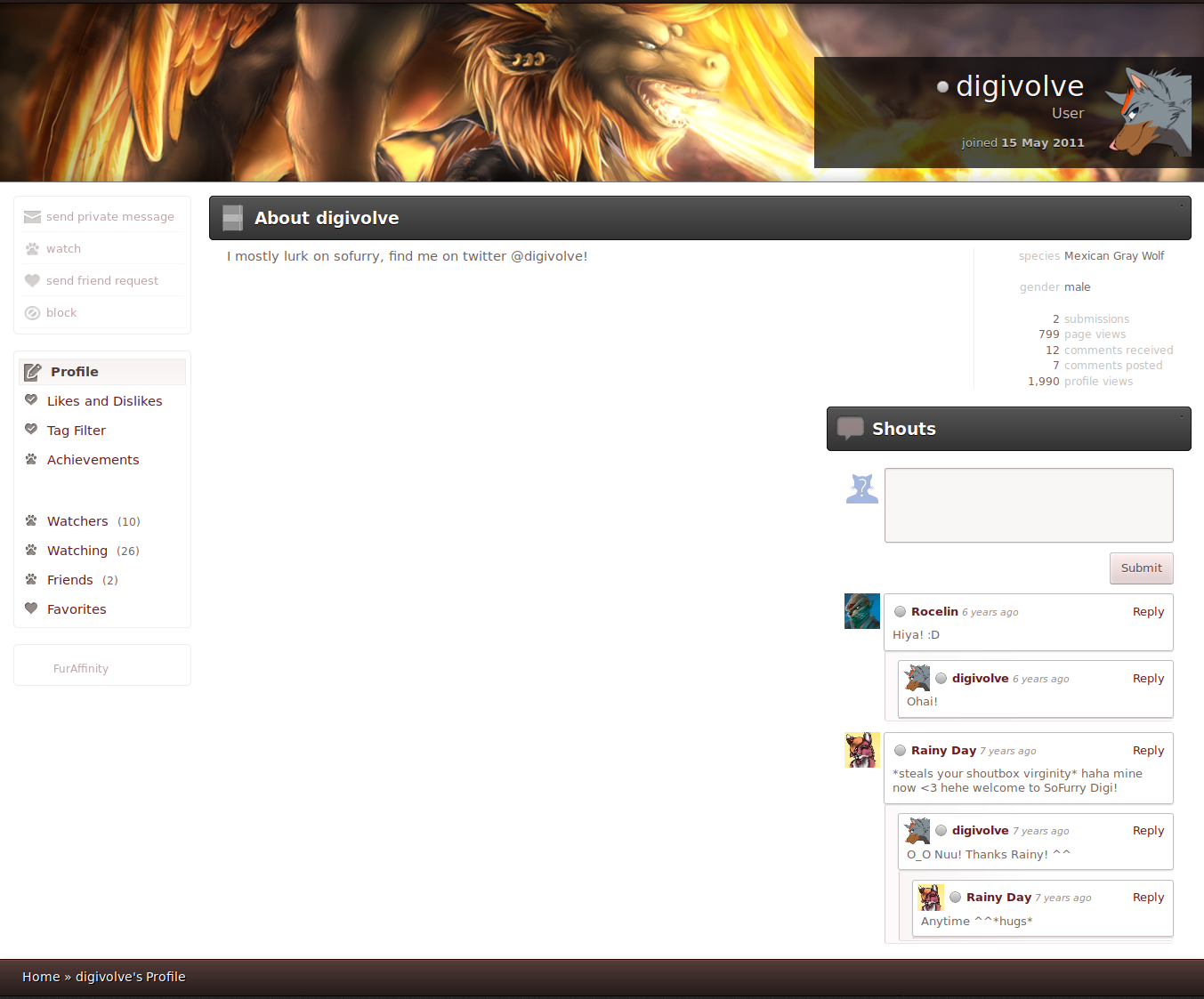Click digivolve's avatar on the Nuu! reply
Screen dimensions: 1204x999
tap(917, 831)
